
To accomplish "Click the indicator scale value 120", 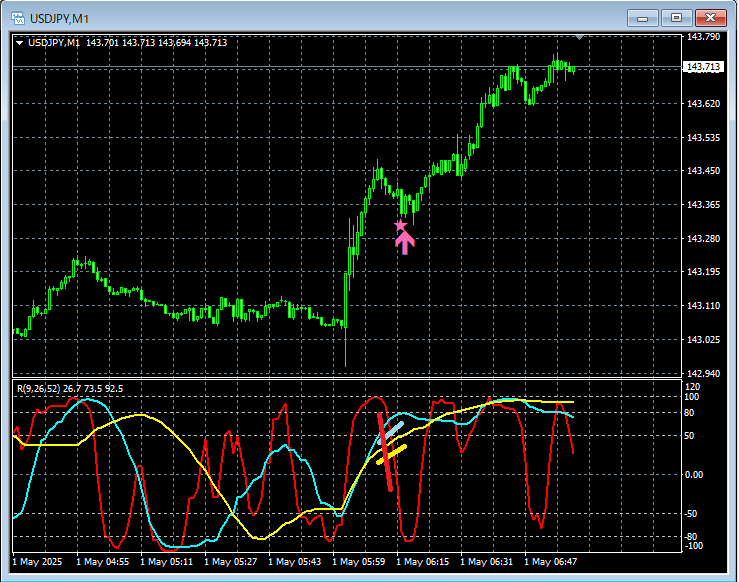I will (692, 387).
